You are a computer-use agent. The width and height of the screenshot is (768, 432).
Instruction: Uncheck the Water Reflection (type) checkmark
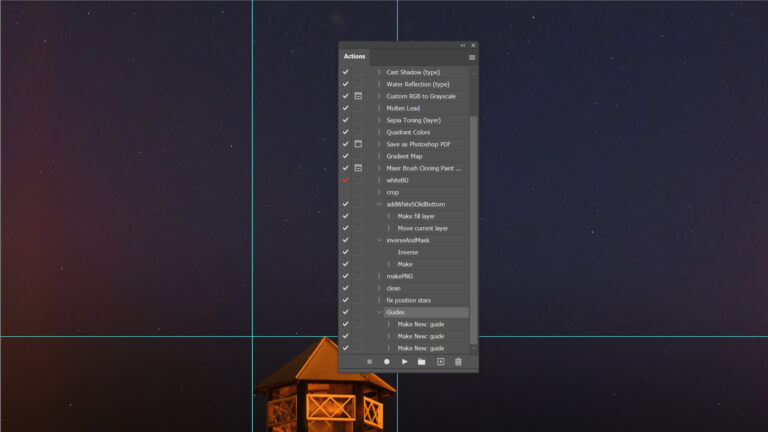tap(346, 84)
